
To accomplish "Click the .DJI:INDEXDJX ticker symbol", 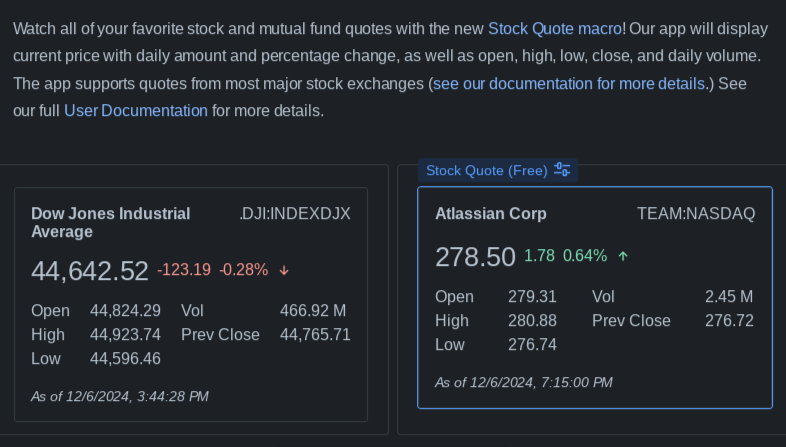I will 295,213.
